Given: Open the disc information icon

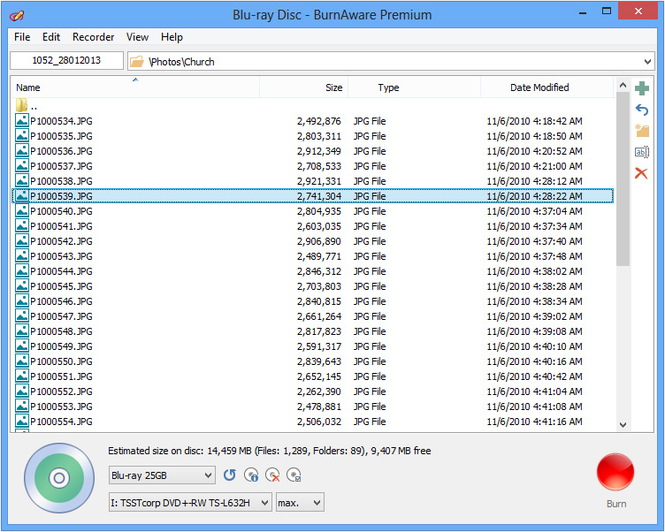Looking at the screenshot, I should tap(251, 475).
